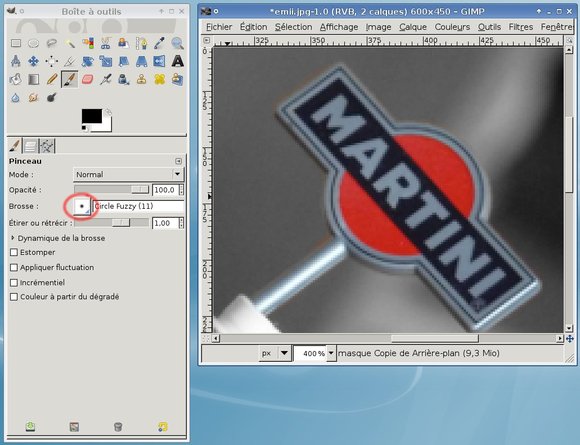Screen dimensions: 580x445
Task: Select the Dodge/Burn tool
Action: 52,98
